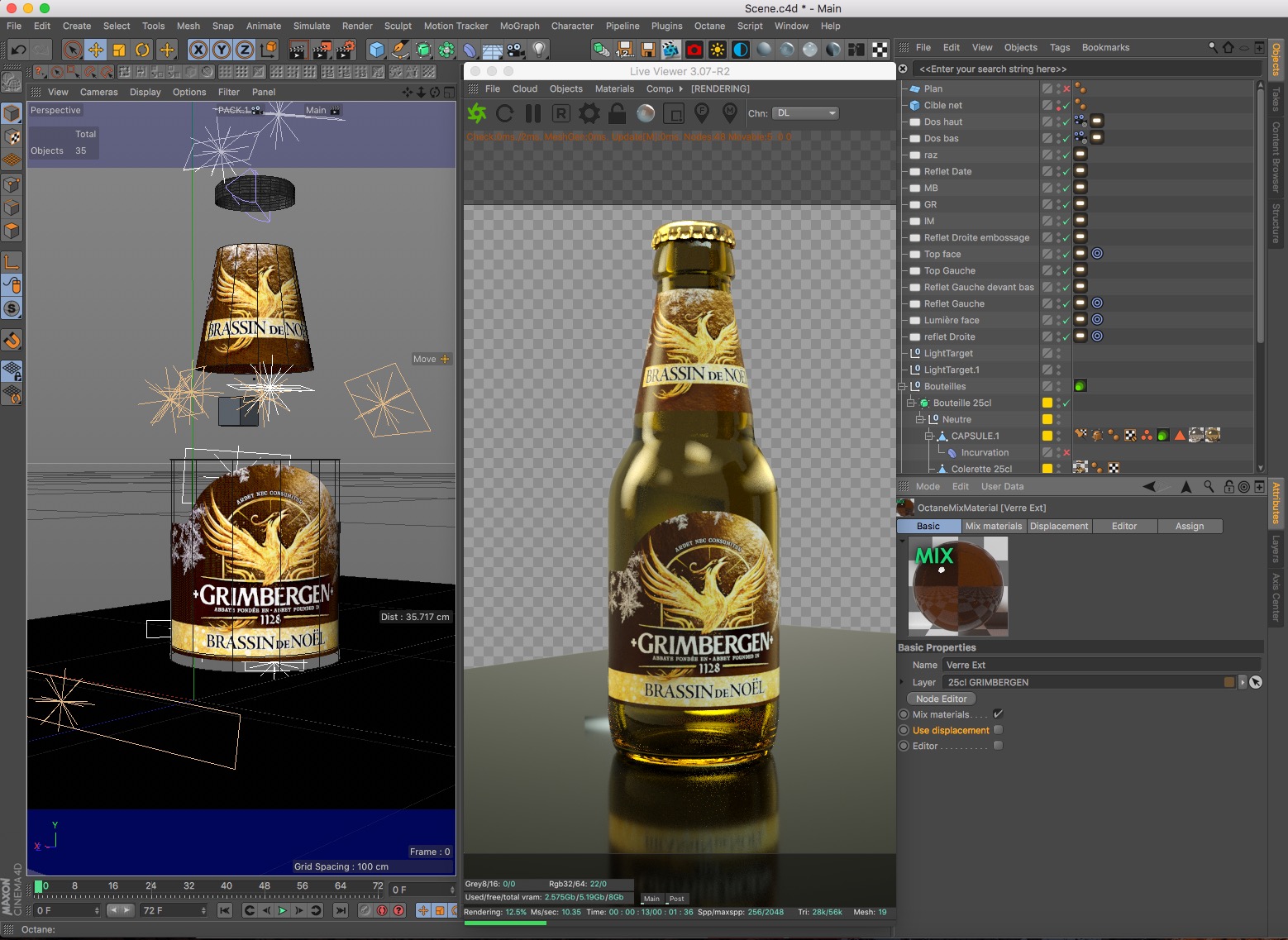The image size is (1288, 940).
Task: Switch to the Mix materials tab
Action: (994, 526)
